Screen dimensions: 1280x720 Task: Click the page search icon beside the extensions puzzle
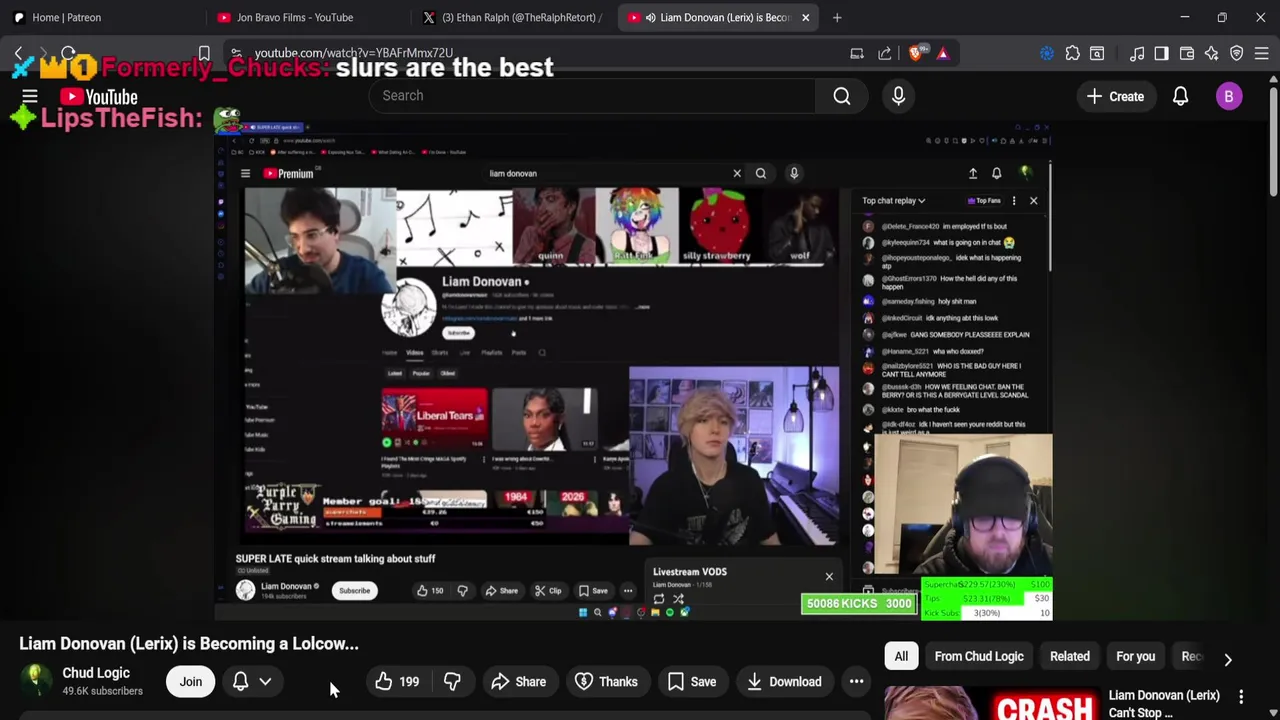click(1097, 53)
